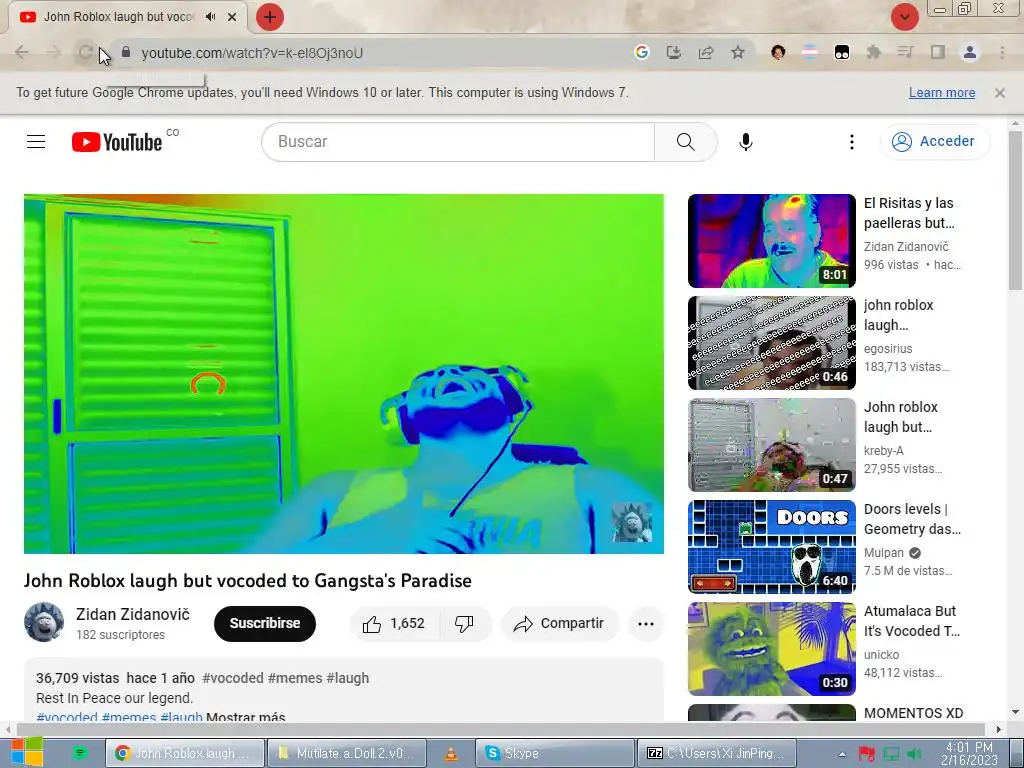Open media control queue icon
The width and height of the screenshot is (1024, 768).
(x=905, y=52)
